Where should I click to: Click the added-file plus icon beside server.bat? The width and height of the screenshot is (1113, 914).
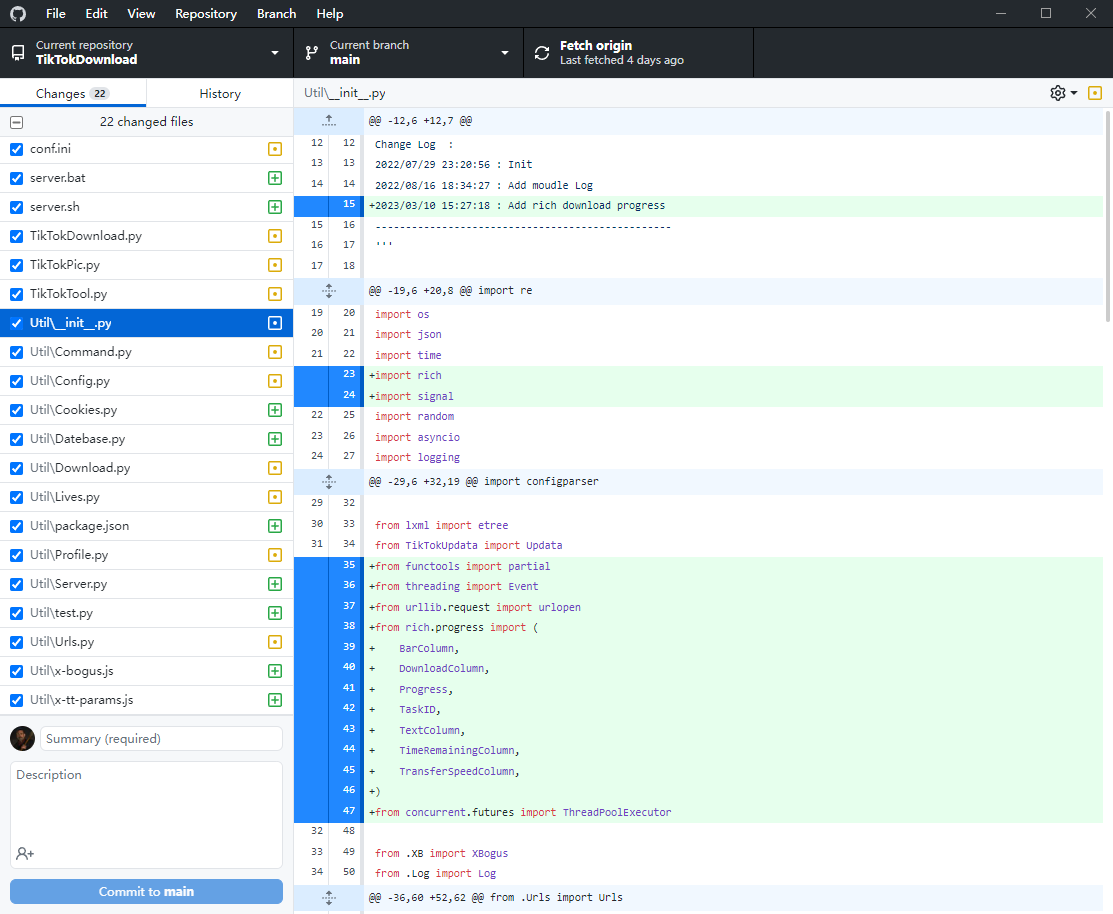click(x=276, y=178)
